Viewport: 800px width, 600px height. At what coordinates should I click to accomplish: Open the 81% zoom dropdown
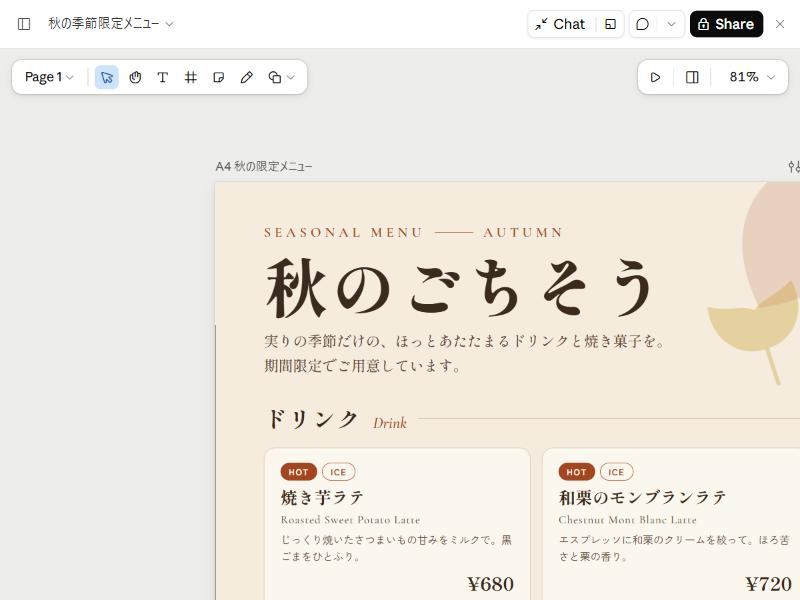pyautogui.click(x=752, y=77)
